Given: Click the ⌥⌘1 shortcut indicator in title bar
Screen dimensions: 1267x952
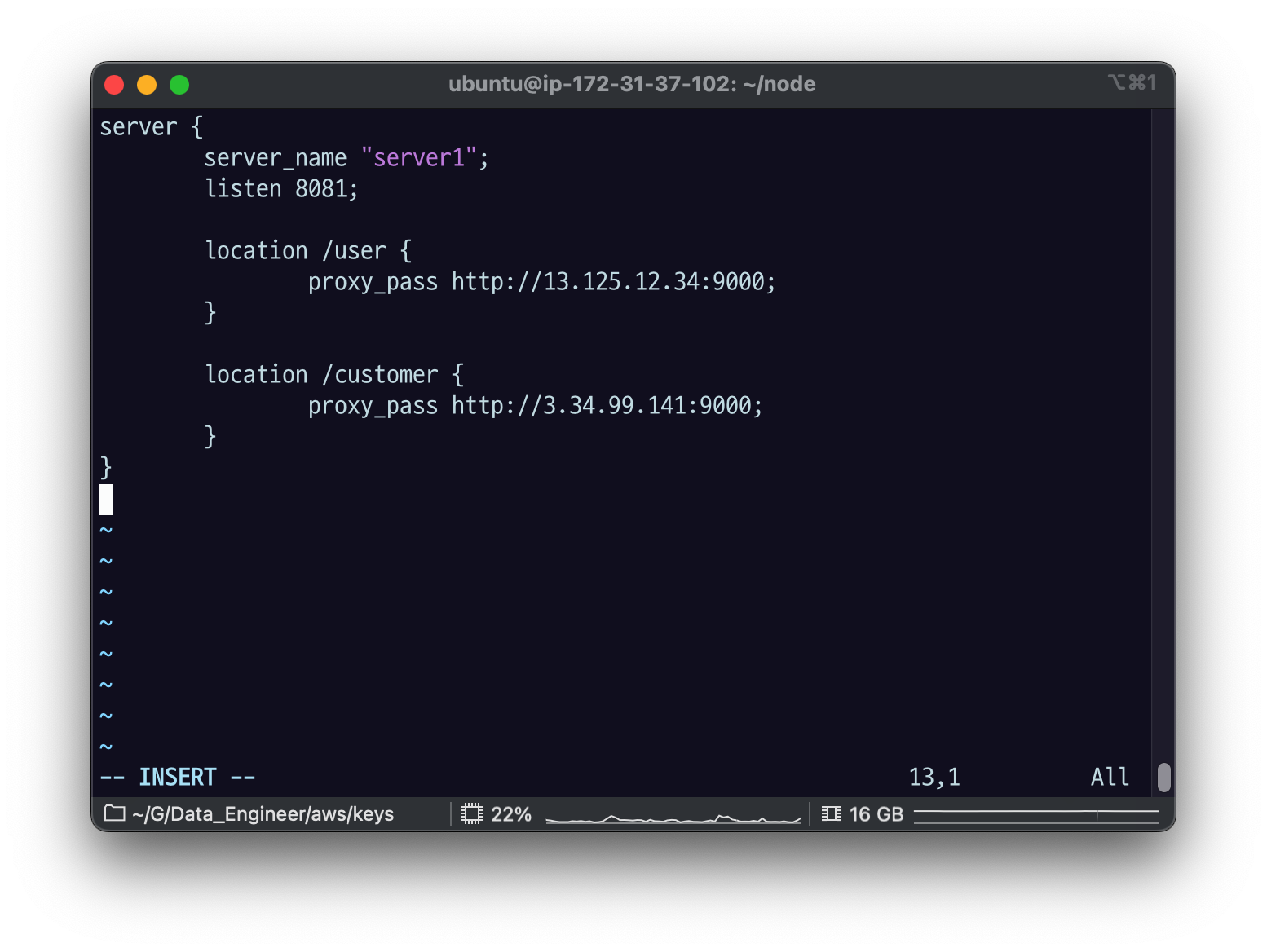Looking at the screenshot, I should pos(1132,82).
